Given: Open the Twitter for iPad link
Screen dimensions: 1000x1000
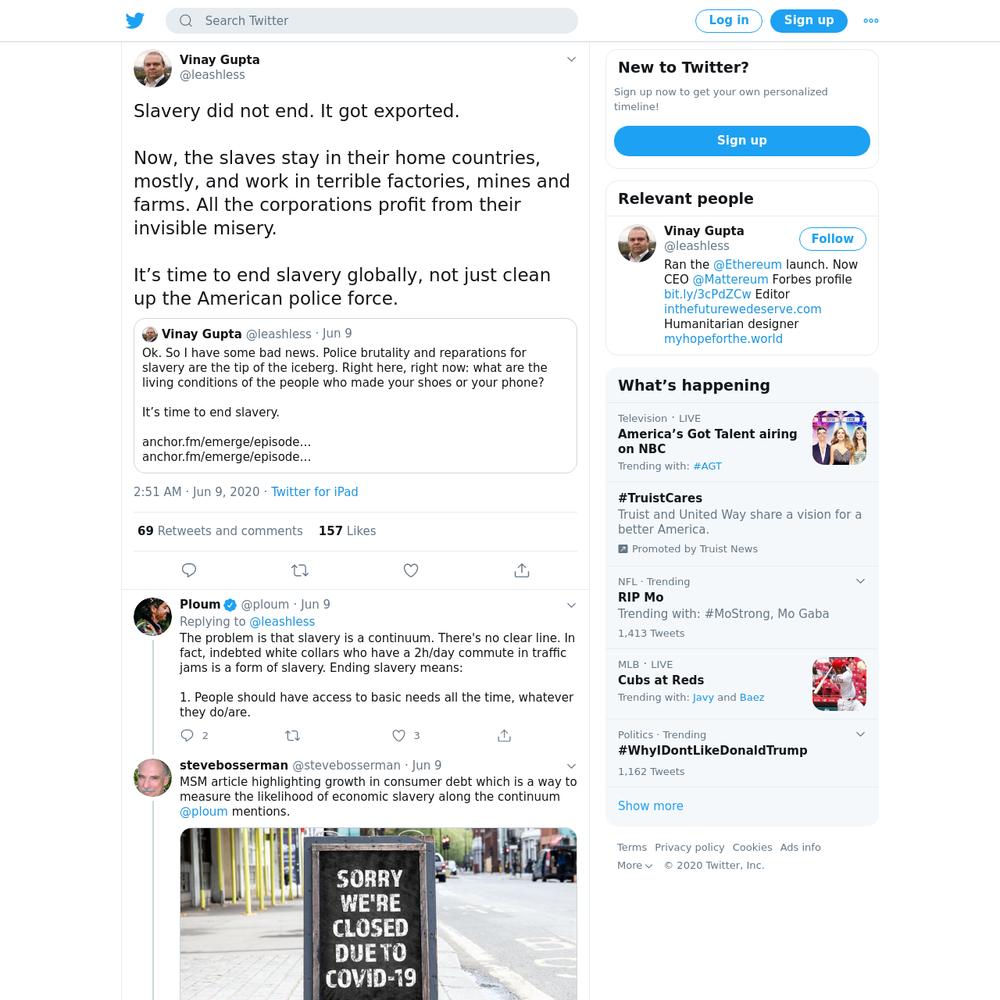Looking at the screenshot, I should tap(314, 492).
